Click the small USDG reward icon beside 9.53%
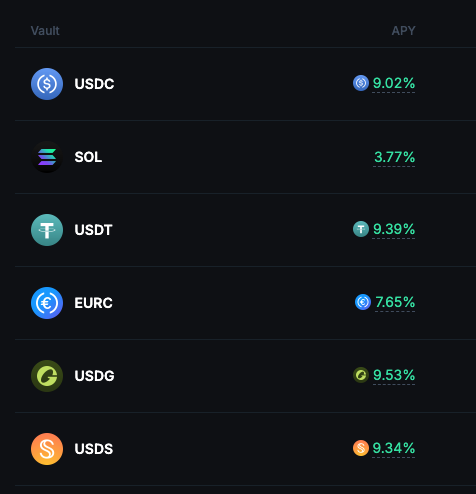The width and height of the screenshot is (476, 494). (361, 375)
